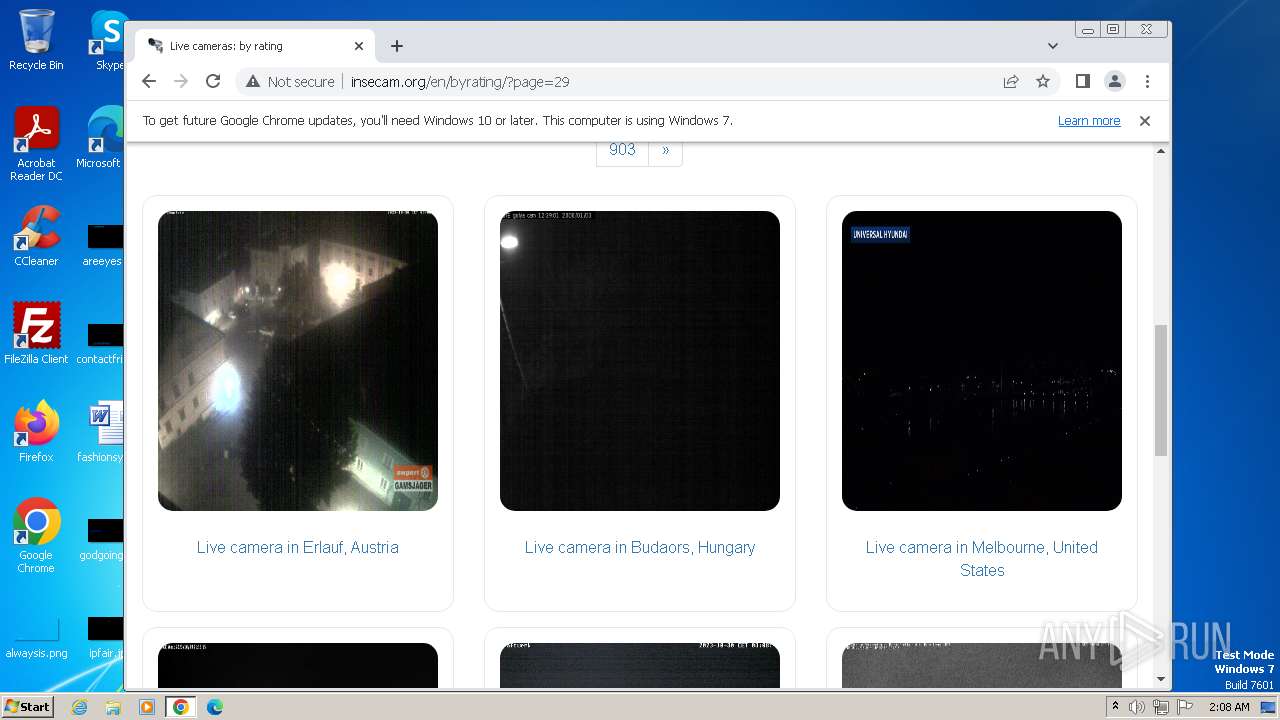The height and width of the screenshot is (720, 1280).
Task: Select the Live cameras: by rating tab
Action: click(255, 46)
